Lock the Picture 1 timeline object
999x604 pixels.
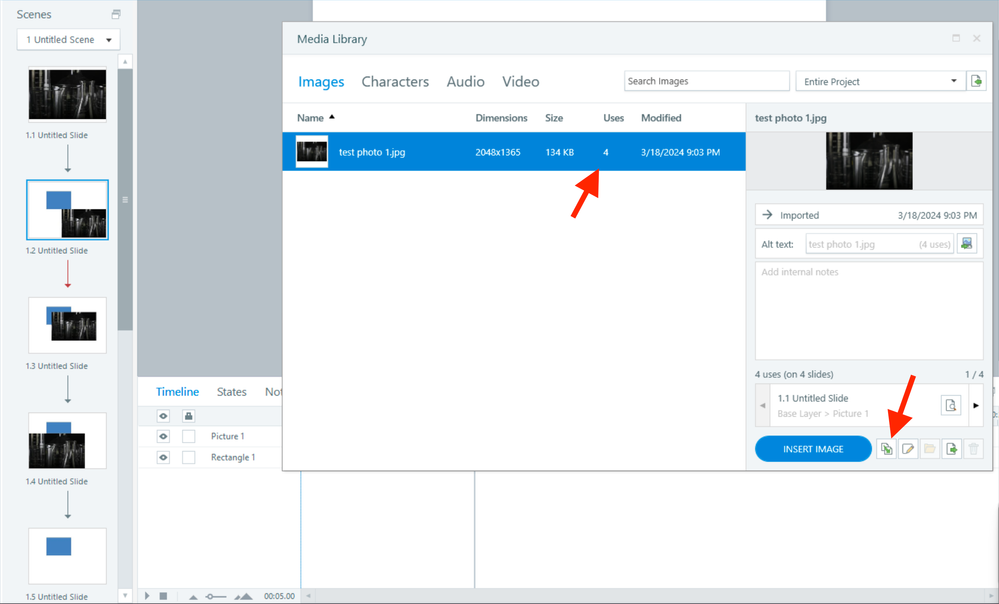pos(189,436)
